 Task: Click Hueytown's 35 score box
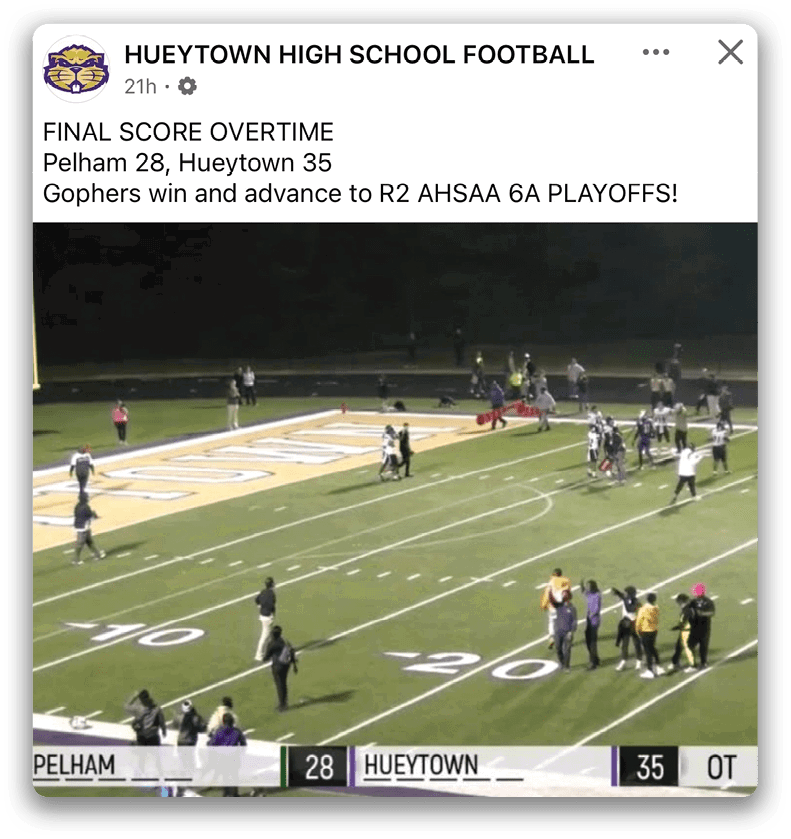point(649,767)
